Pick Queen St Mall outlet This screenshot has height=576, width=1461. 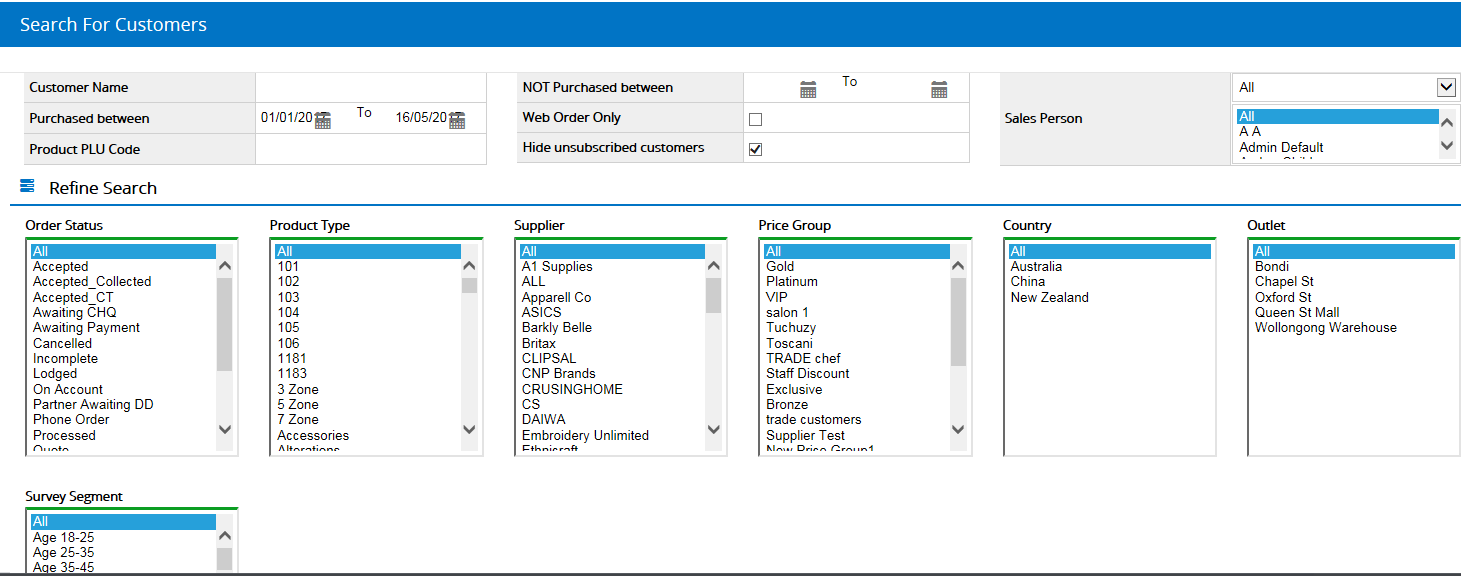point(1354,312)
